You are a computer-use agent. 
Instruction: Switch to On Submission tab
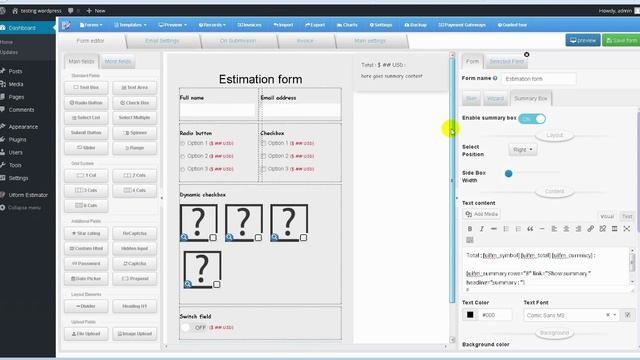point(238,41)
